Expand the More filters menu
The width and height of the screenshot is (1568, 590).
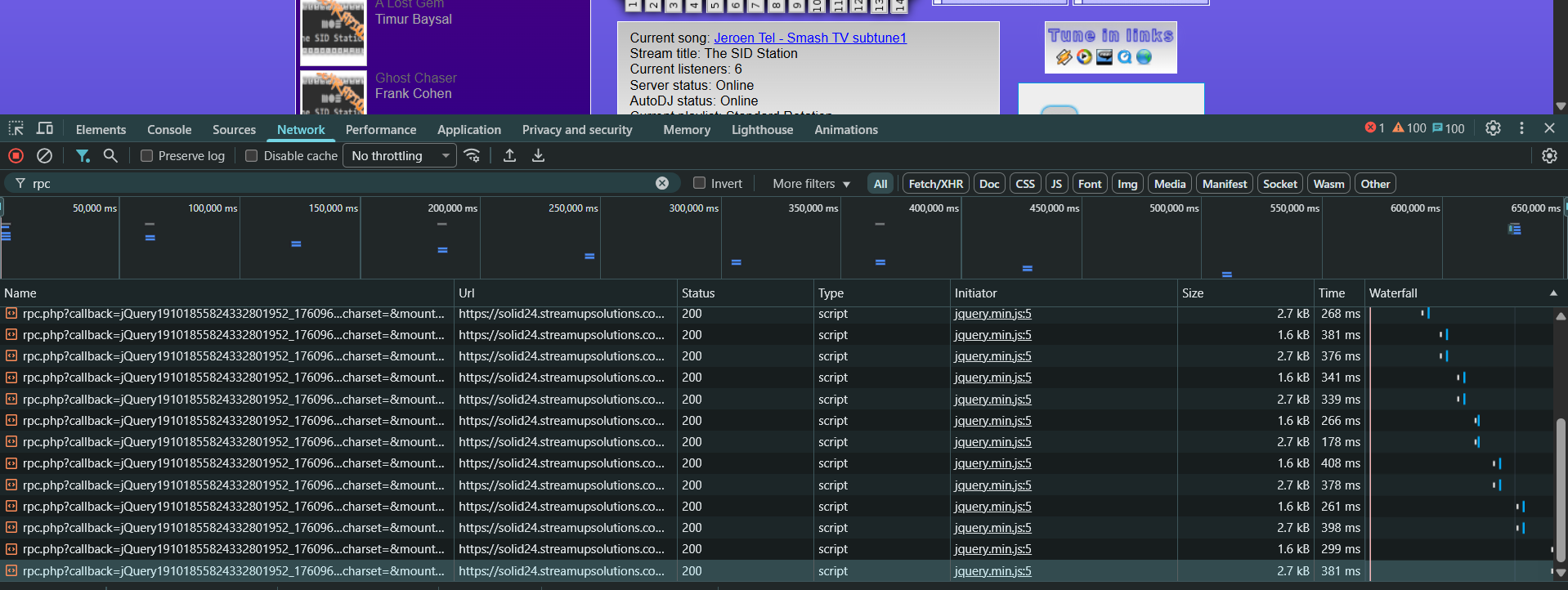click(x=811, y=184)
